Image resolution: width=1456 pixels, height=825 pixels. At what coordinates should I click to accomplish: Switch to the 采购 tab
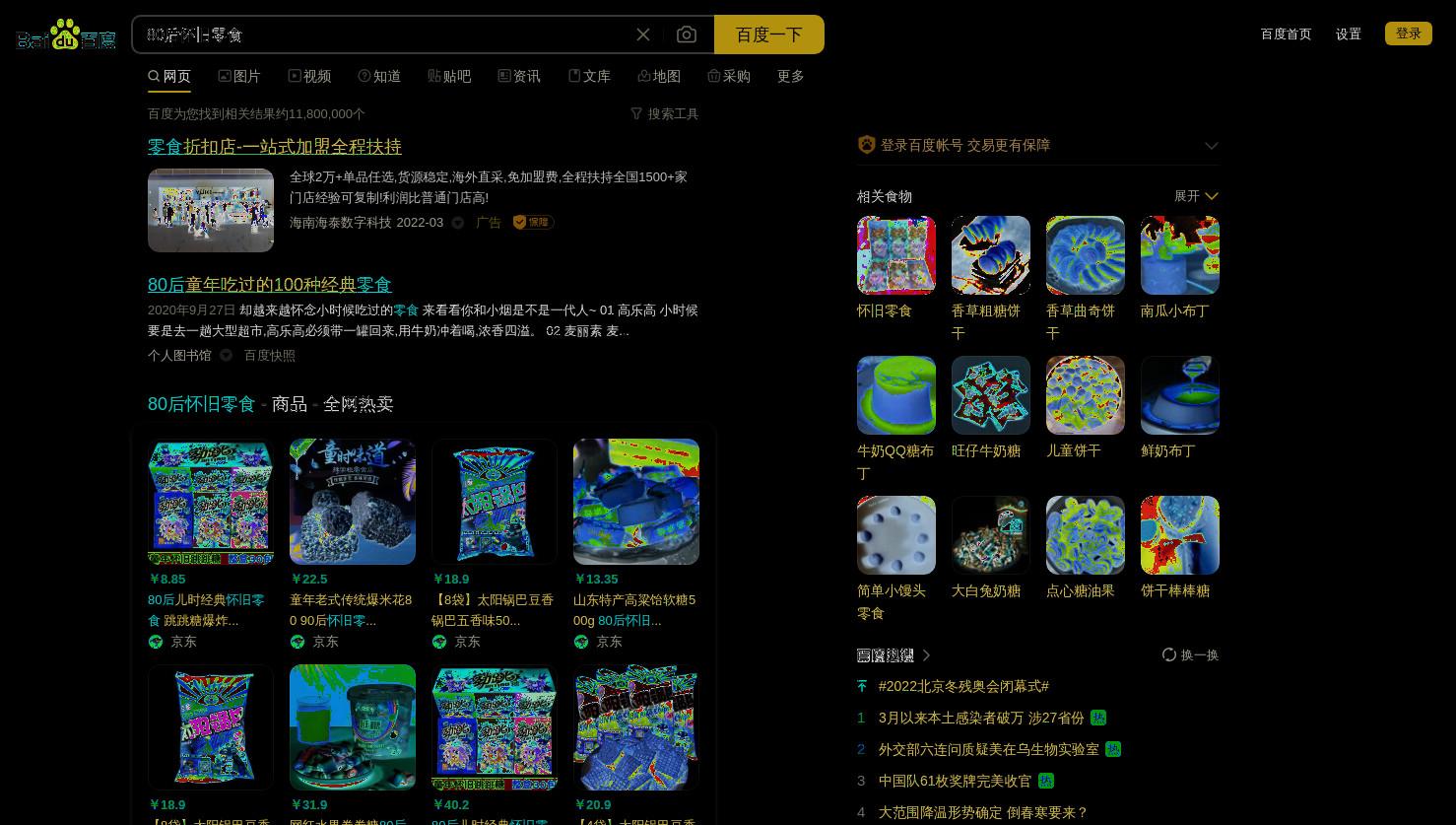(729, 76)
